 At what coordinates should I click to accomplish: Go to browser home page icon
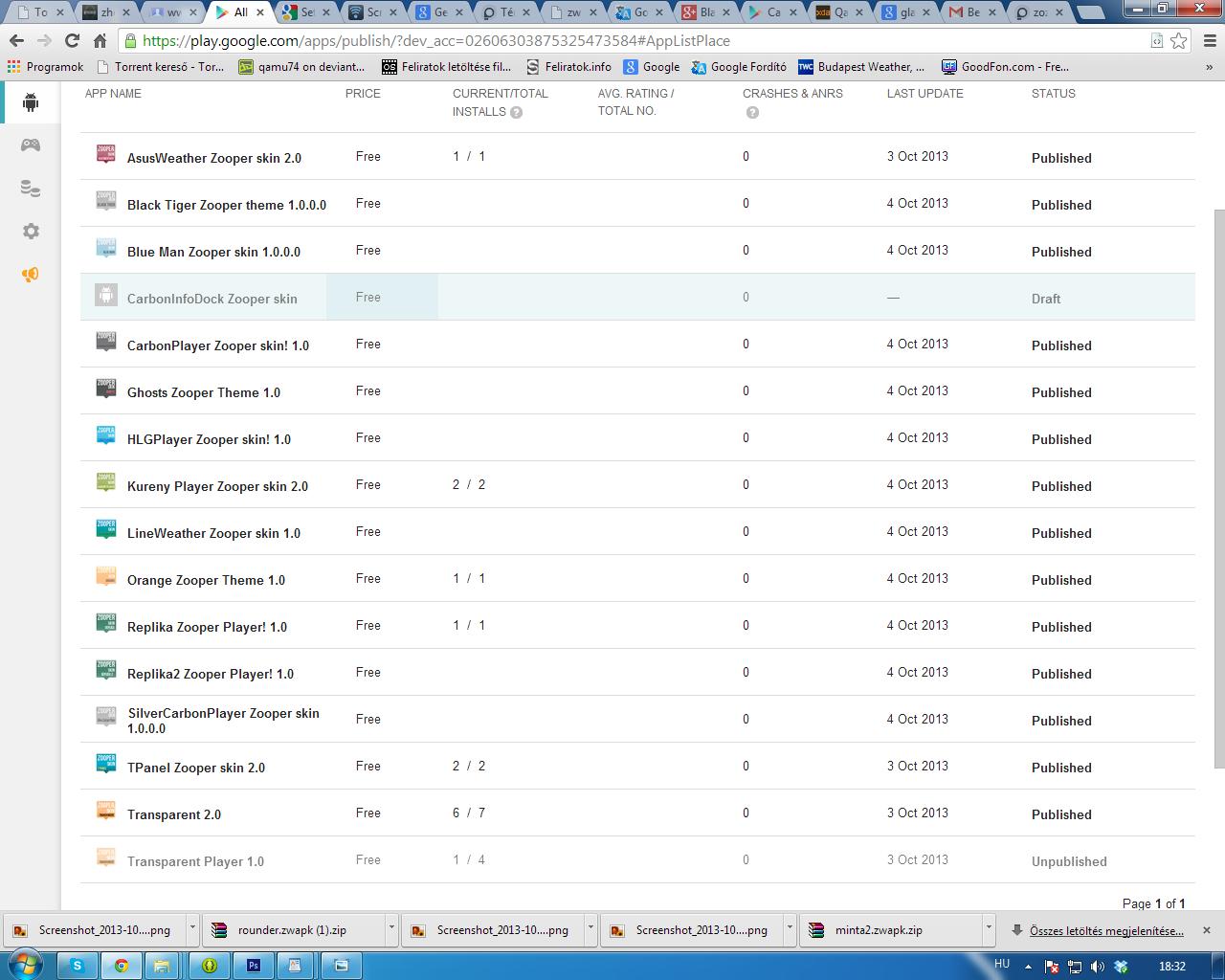tap(100, 40)
